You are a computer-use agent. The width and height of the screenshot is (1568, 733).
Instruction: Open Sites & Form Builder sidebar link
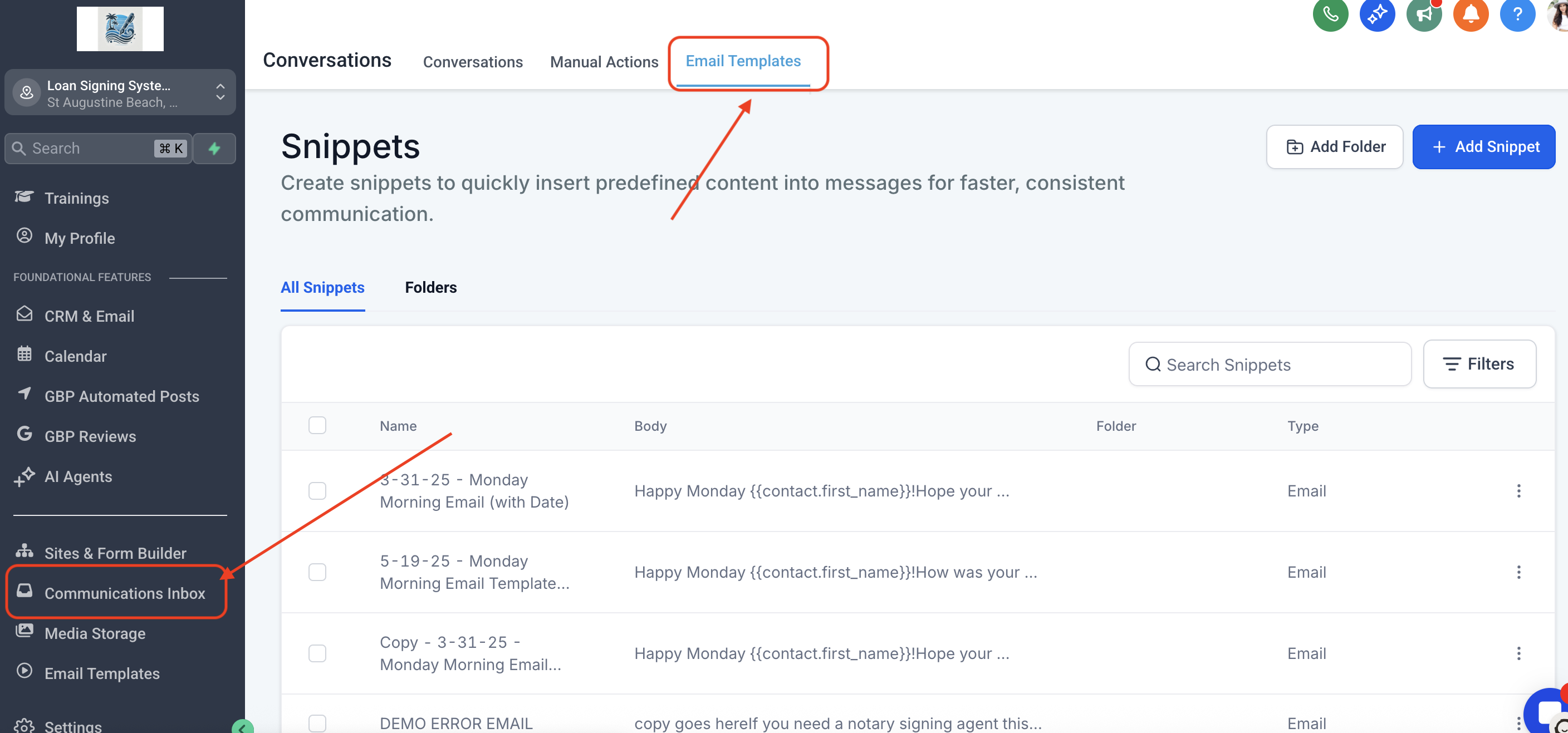115,553
